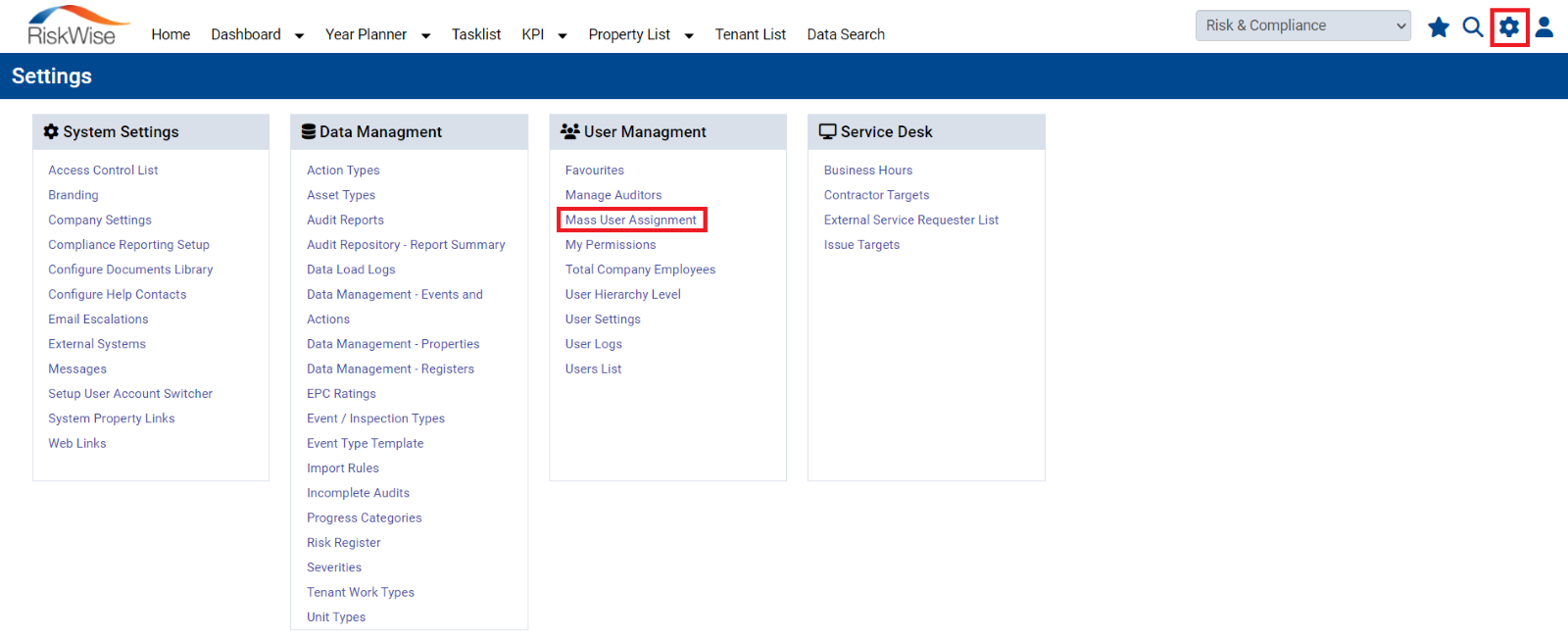Open the Business Hours link
1568x638 pixels.
pyautogui.click(x=868, y=171)
